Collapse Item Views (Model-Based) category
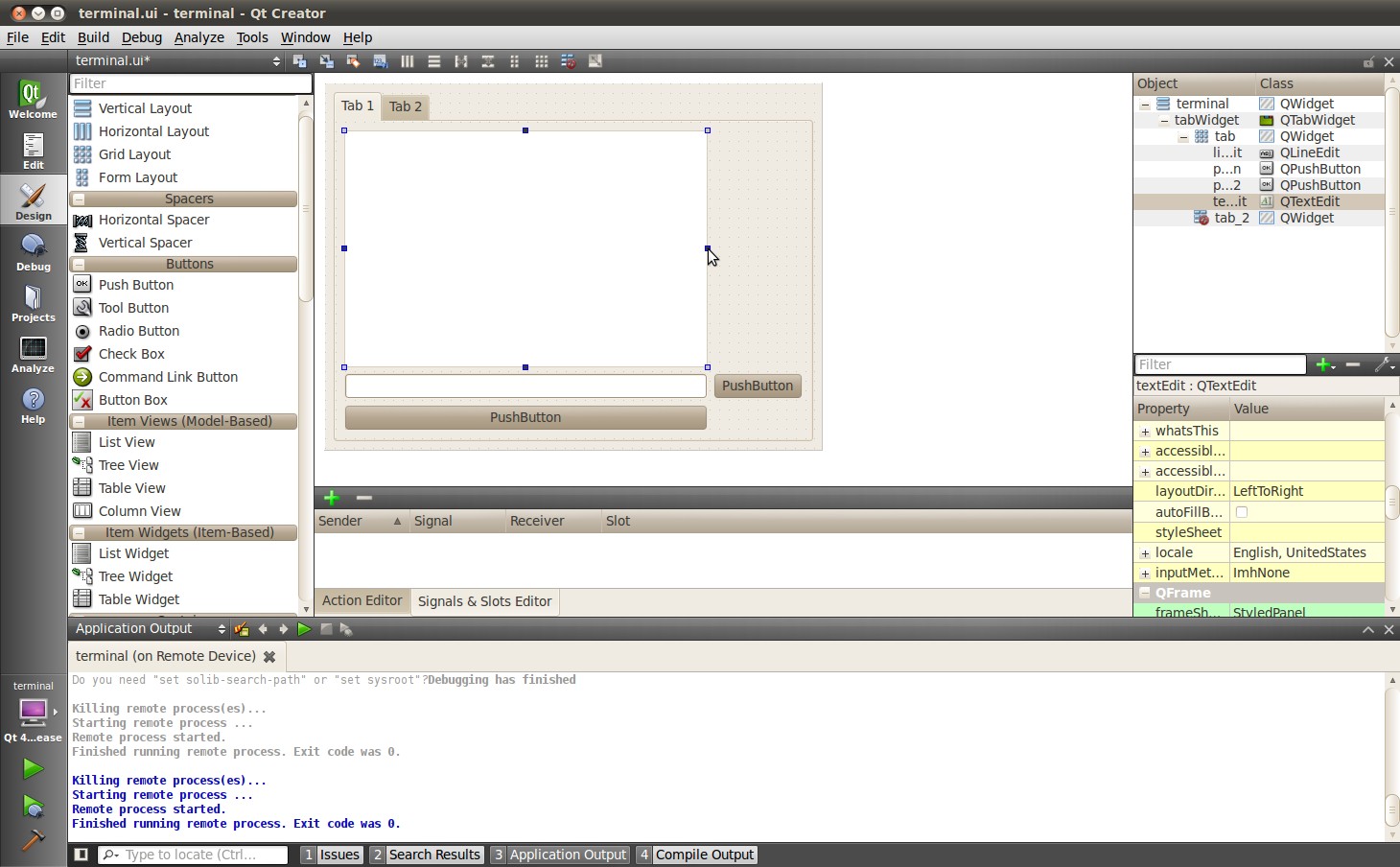 pos(80,422)
